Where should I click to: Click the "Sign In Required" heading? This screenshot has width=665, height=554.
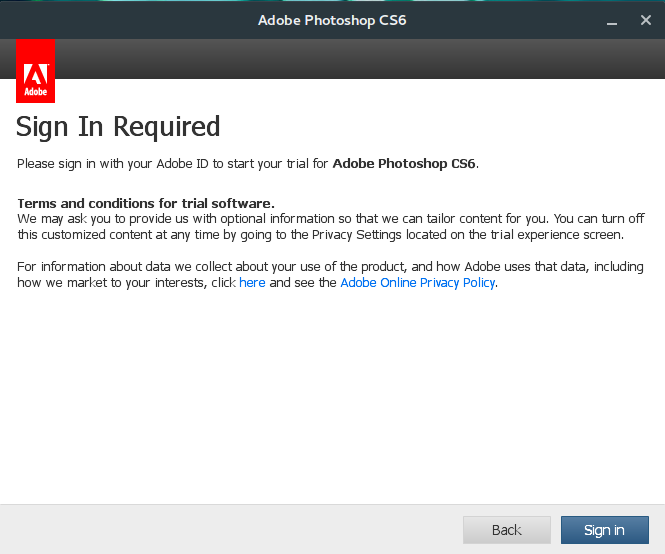tap(118, 127)
